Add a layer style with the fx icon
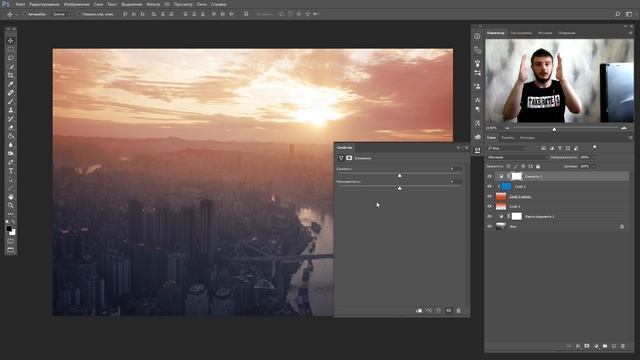Viewport: 640px width, 360px height. pos(578,346)
